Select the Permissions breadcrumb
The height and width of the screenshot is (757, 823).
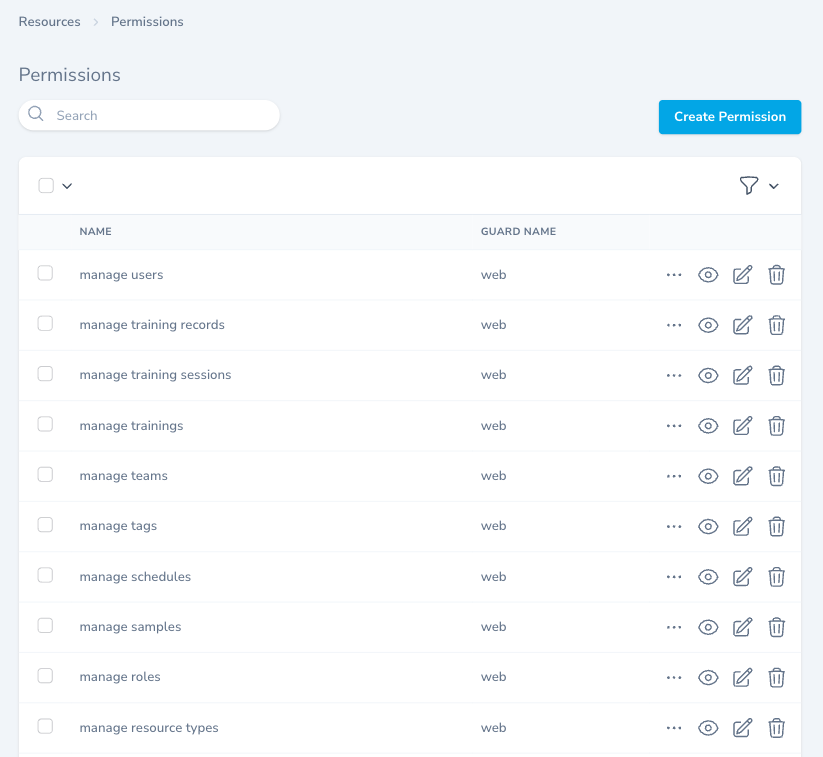click(x=147, y=21)
